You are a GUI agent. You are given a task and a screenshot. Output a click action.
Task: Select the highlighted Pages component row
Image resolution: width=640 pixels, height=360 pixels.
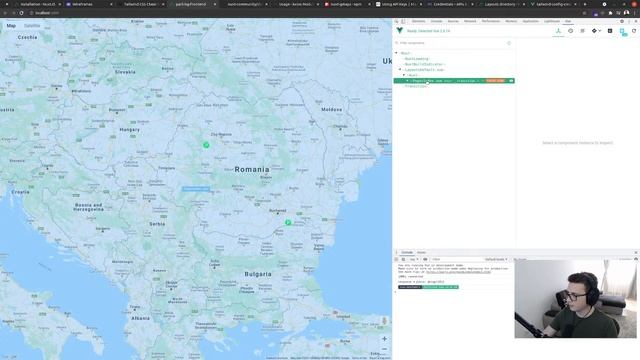(454, 81)
